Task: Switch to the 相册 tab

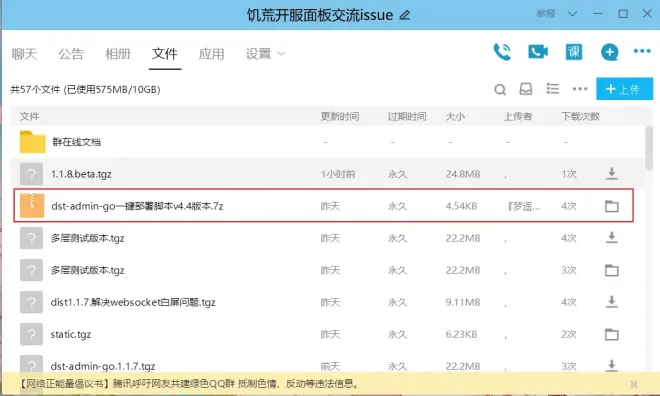Action: pyautogui.click(x=118, y=54)
